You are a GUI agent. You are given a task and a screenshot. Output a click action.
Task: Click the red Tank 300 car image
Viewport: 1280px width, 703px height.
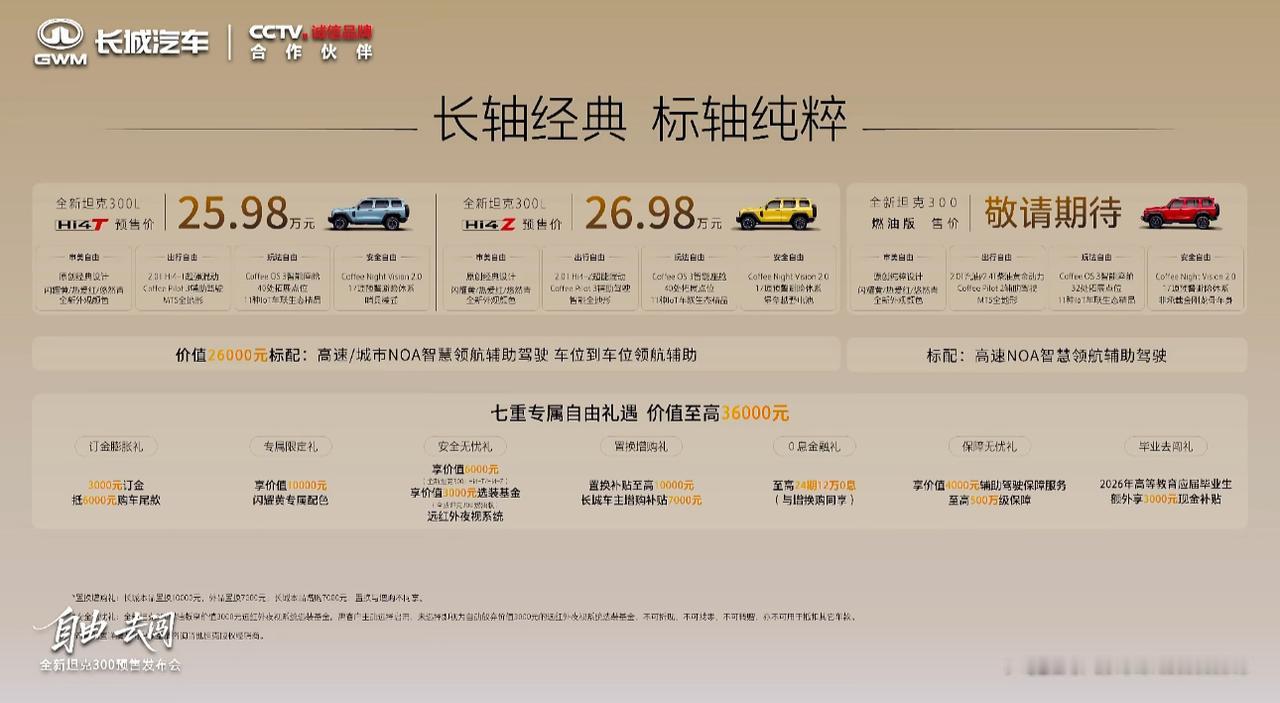pos(1181,212)
